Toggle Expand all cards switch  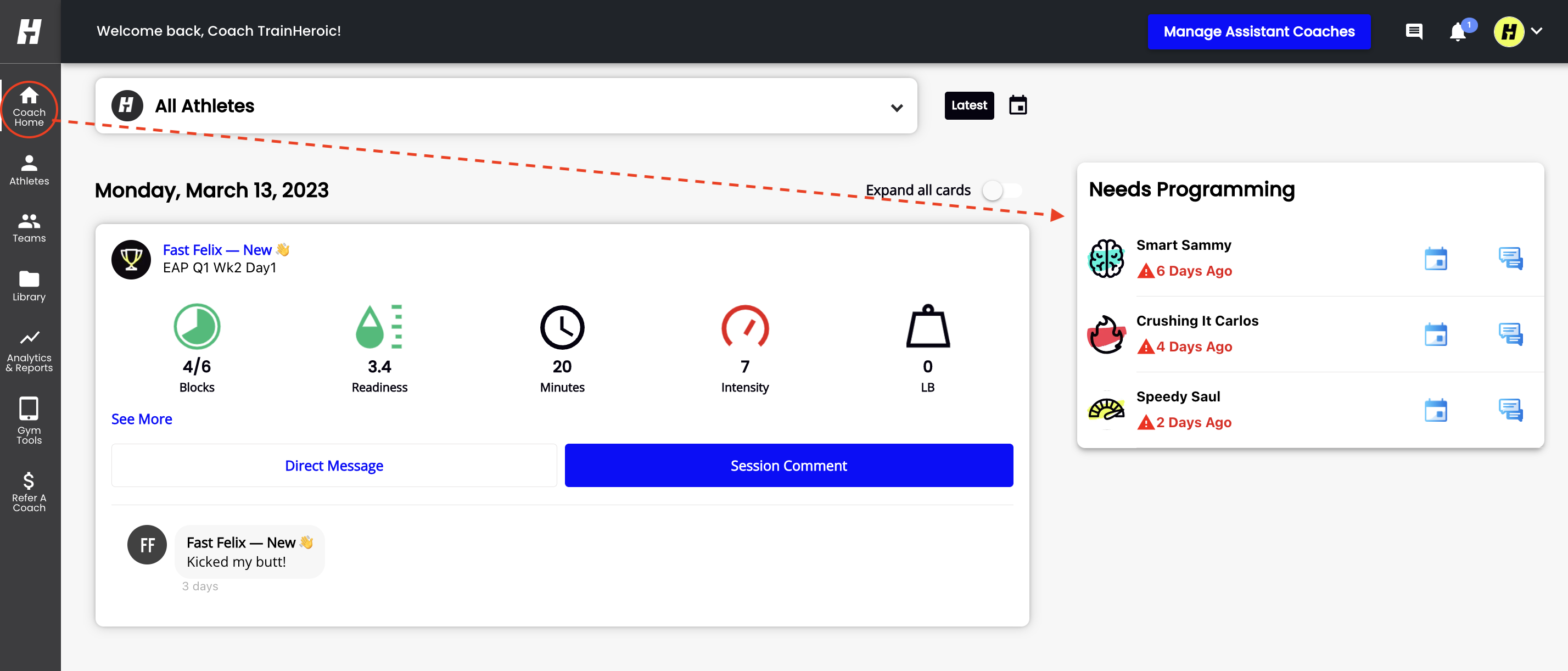(1001, 191)
